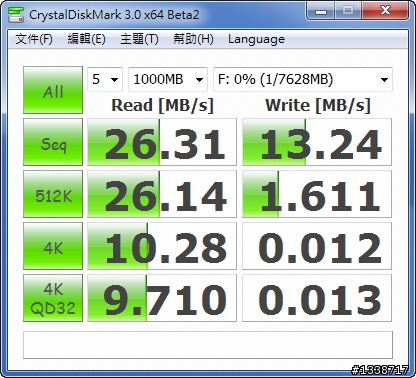Select the Seq write result 13.24
This screenshot has height=378, width=416.
[x=317, y=142]
